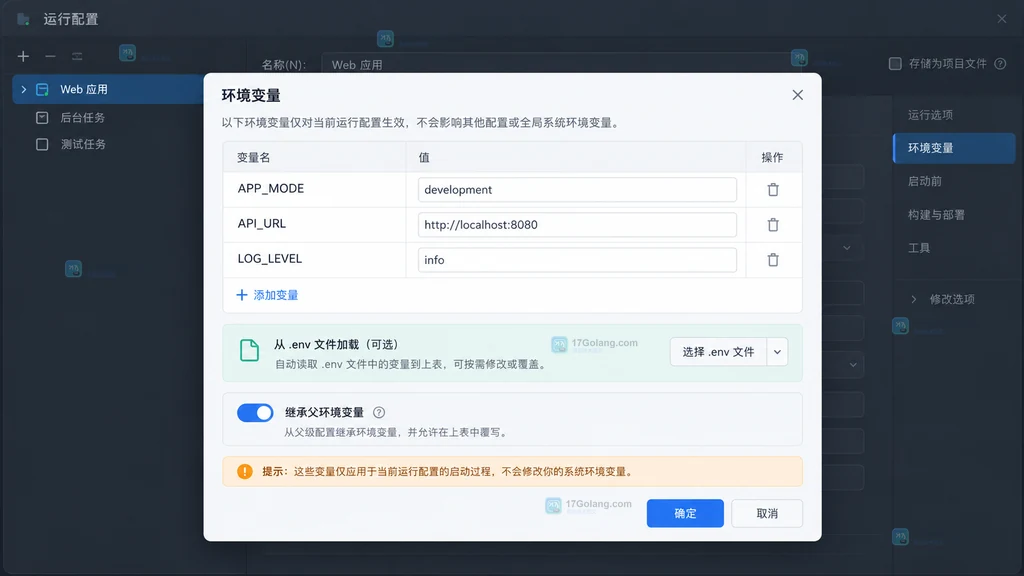Viewport: 1024px width, 576px height.
Task: Toggle the 继承父环境变量 switch
Action: [255, 413]
